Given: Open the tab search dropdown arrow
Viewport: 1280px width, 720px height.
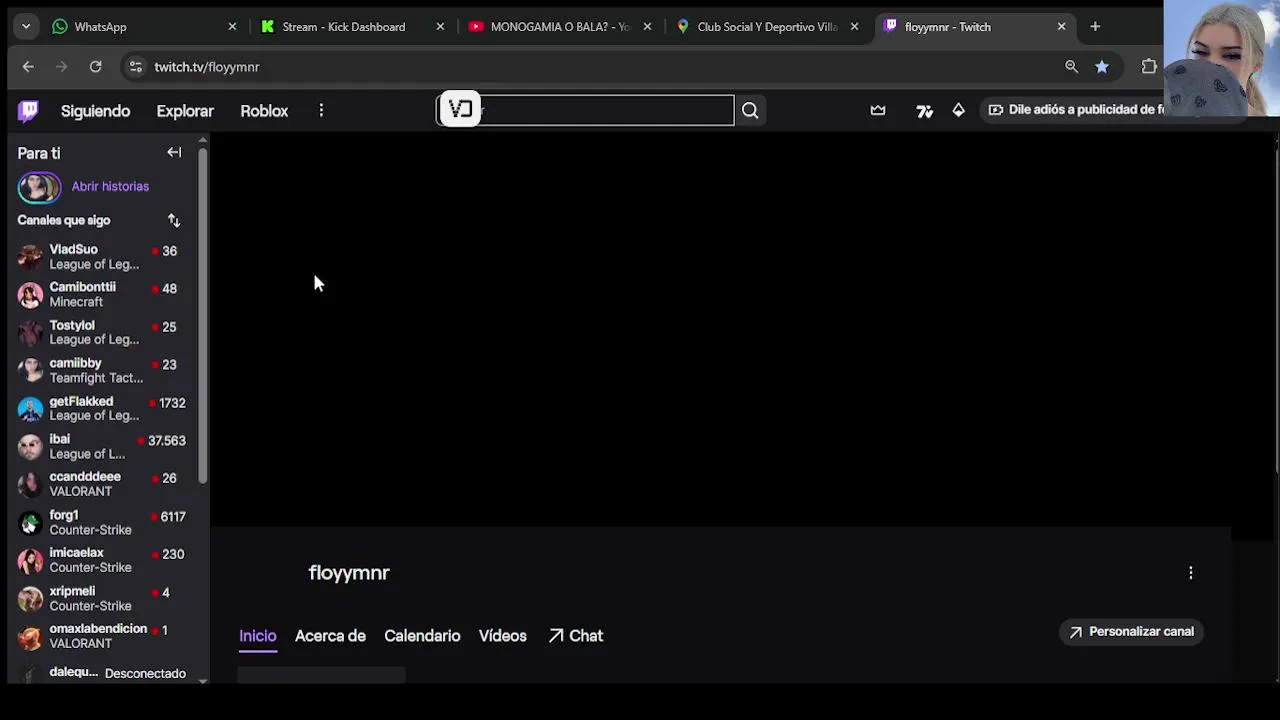Looking at the screenshot, I should pos(26,27).
